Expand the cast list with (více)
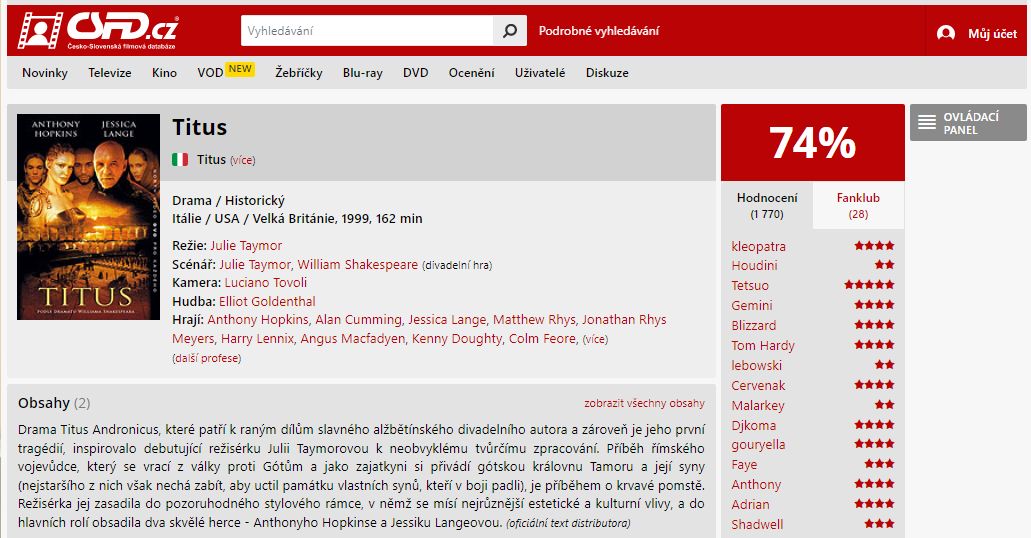Viewport: 1031px width, 538px height. coord(595,339)
